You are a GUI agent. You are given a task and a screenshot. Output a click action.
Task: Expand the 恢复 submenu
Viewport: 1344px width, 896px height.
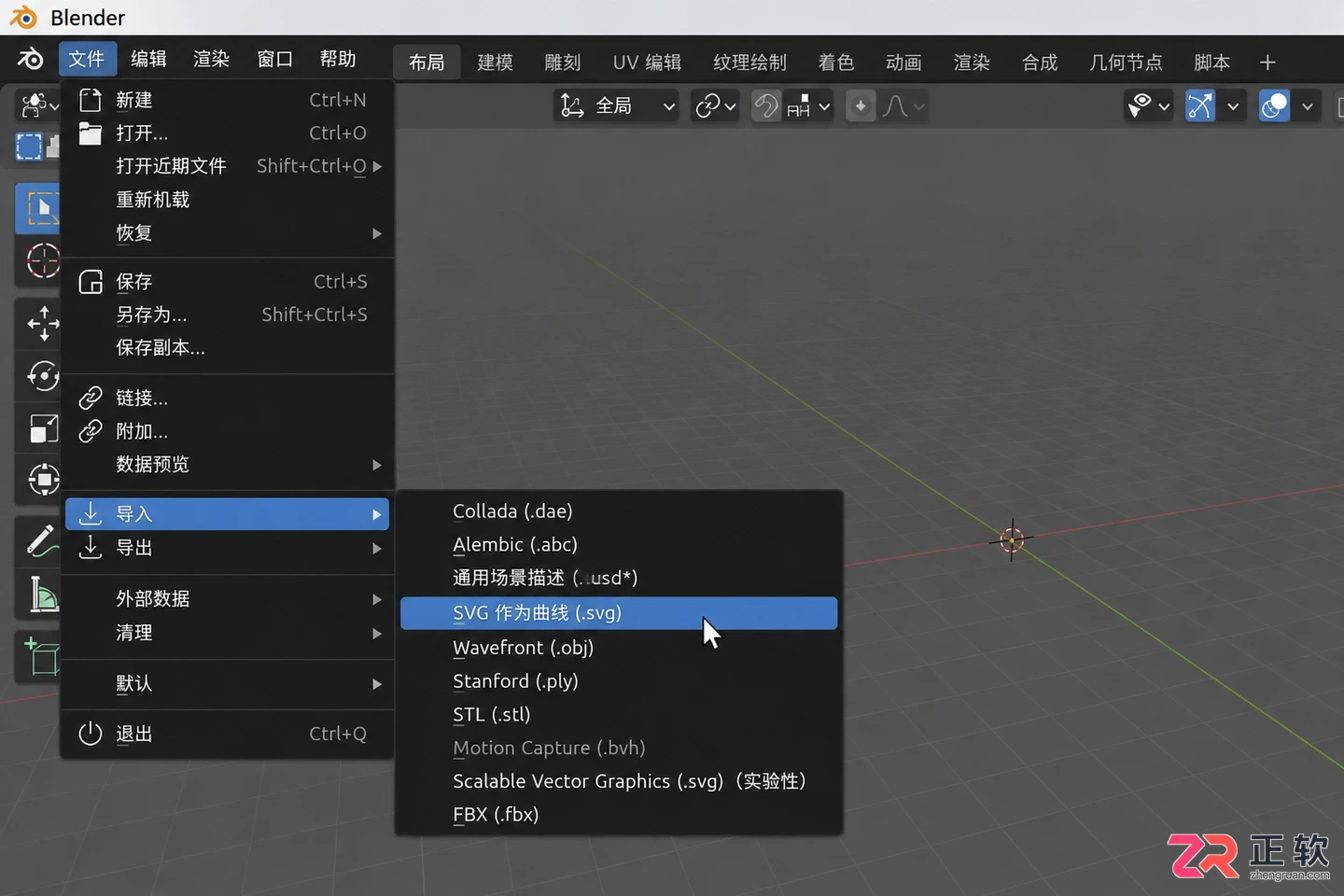[x=227, y=233]
